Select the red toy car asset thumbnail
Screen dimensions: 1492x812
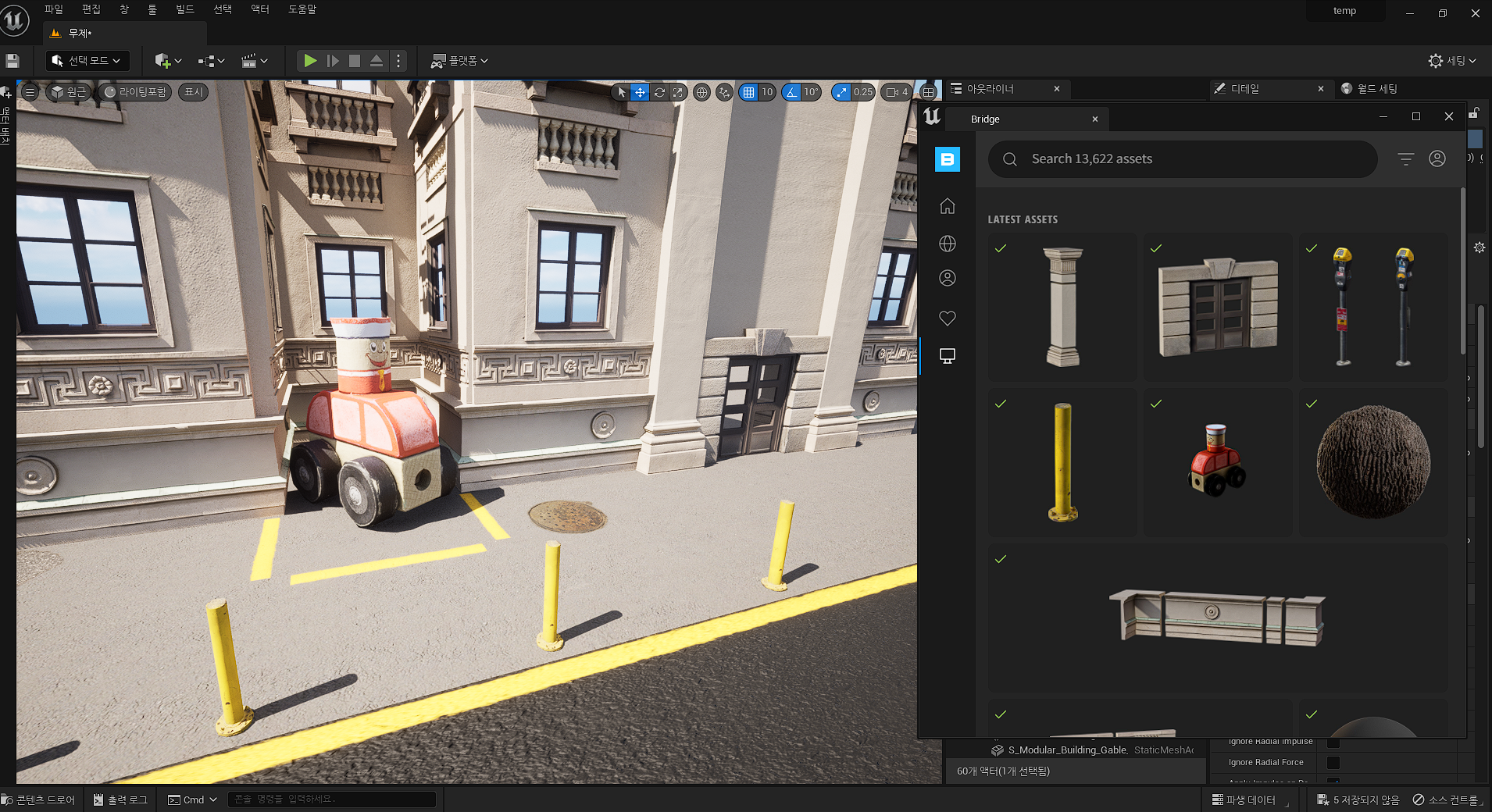(x=1218, y=462)
